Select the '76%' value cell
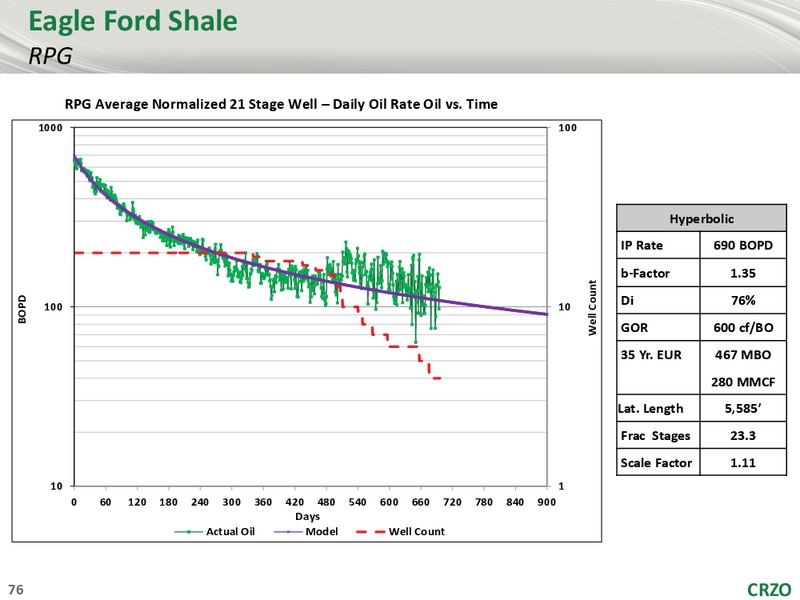Image resolution: width=800 pixels, height=600 pixels. 743,300
